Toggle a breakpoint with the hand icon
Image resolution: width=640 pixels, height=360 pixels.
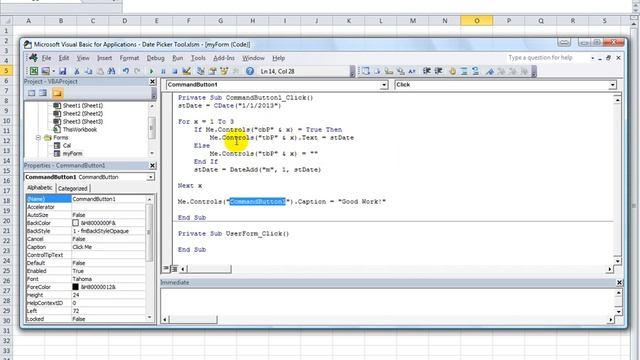452,71
